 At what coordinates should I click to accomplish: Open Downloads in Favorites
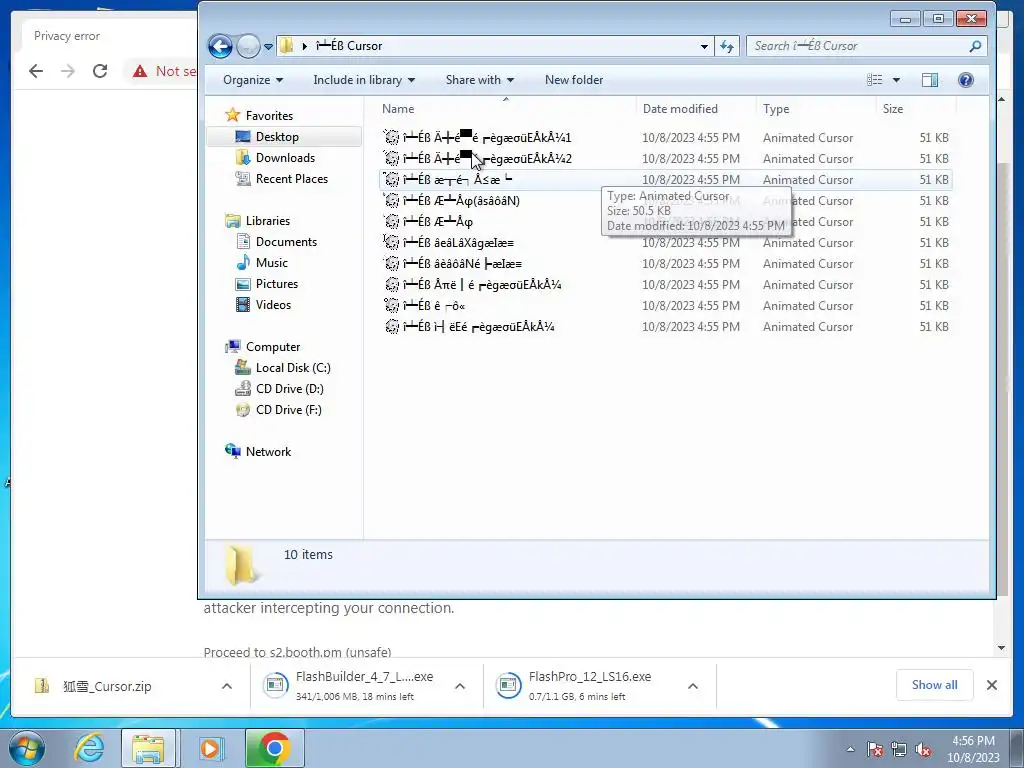pyautogui.click(x=285, y=157)
